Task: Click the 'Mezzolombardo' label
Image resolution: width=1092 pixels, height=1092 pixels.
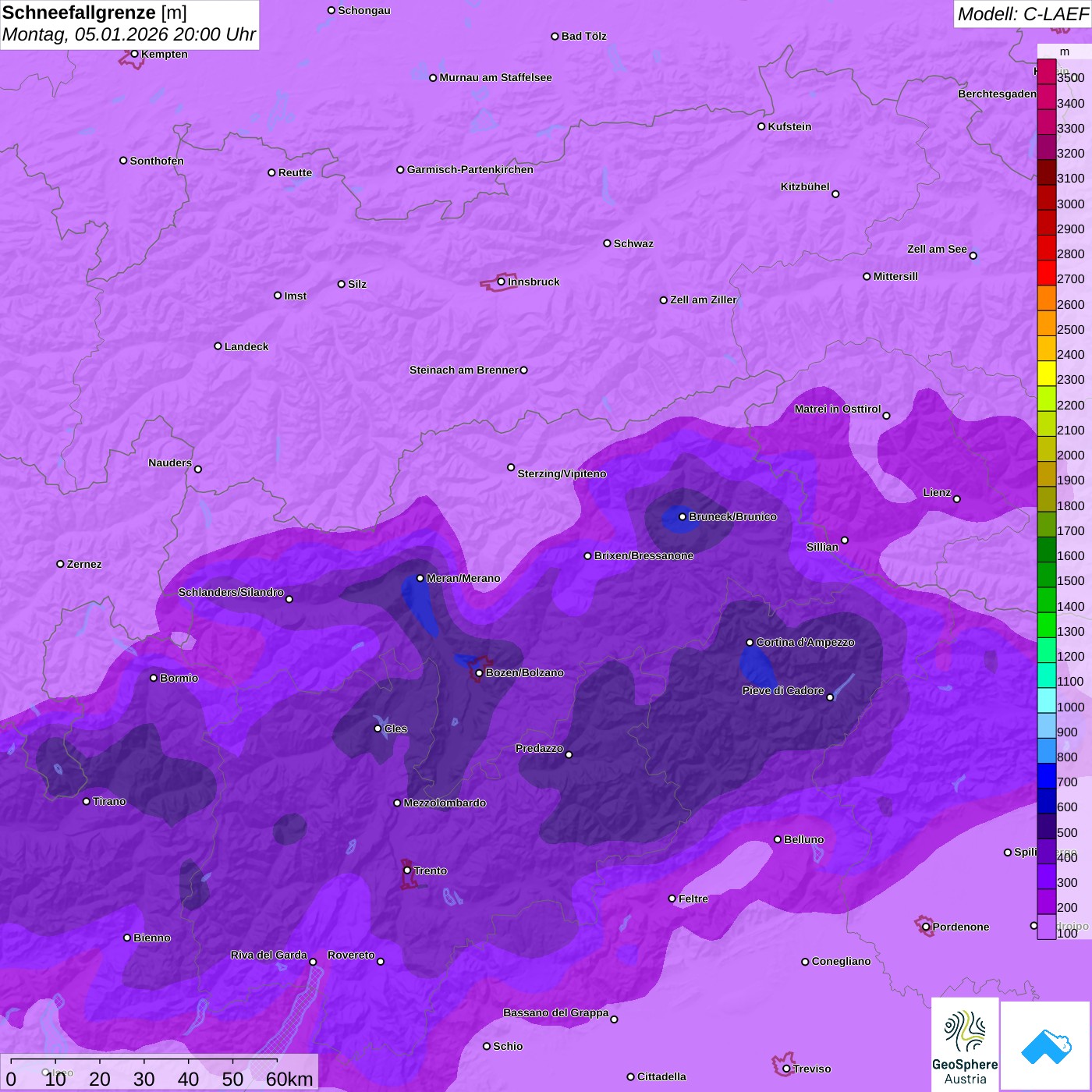Action: [x=445, y=803]
